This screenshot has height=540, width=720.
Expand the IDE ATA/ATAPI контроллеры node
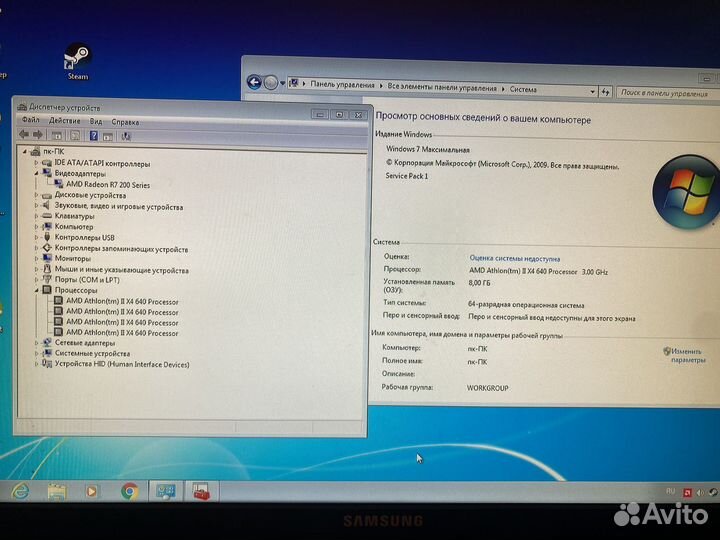point(37,163)
